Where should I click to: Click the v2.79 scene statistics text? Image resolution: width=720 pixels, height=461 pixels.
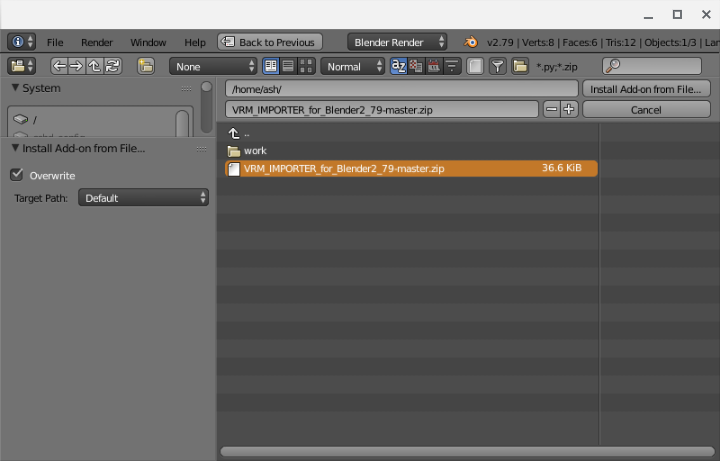603,42
